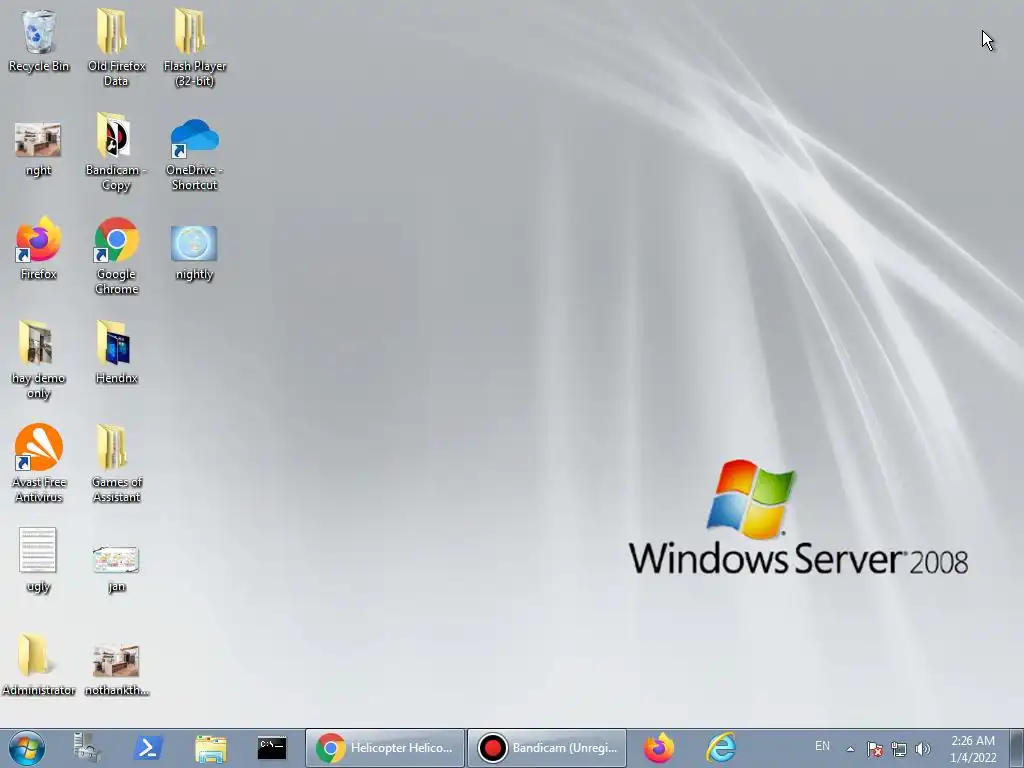Select the Old Firefox Data folder

point(116,47)
